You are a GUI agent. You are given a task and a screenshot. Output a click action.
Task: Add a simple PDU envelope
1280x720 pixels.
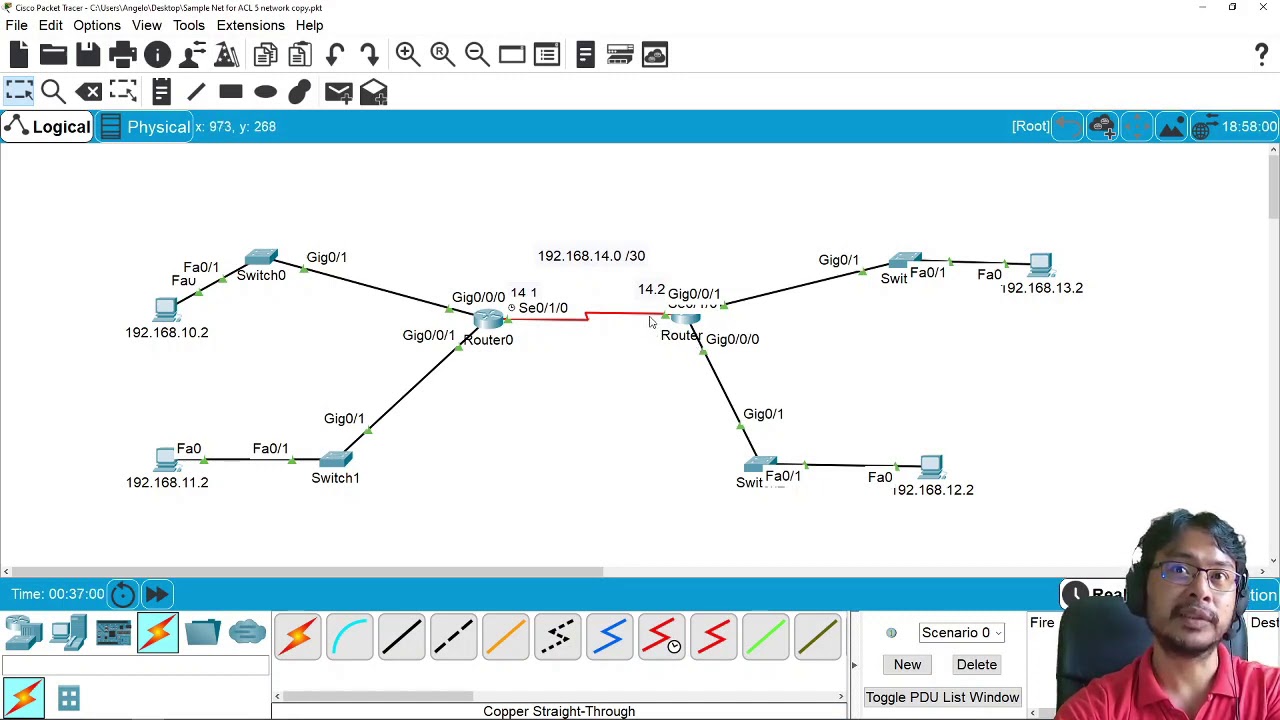click(338, 93)
